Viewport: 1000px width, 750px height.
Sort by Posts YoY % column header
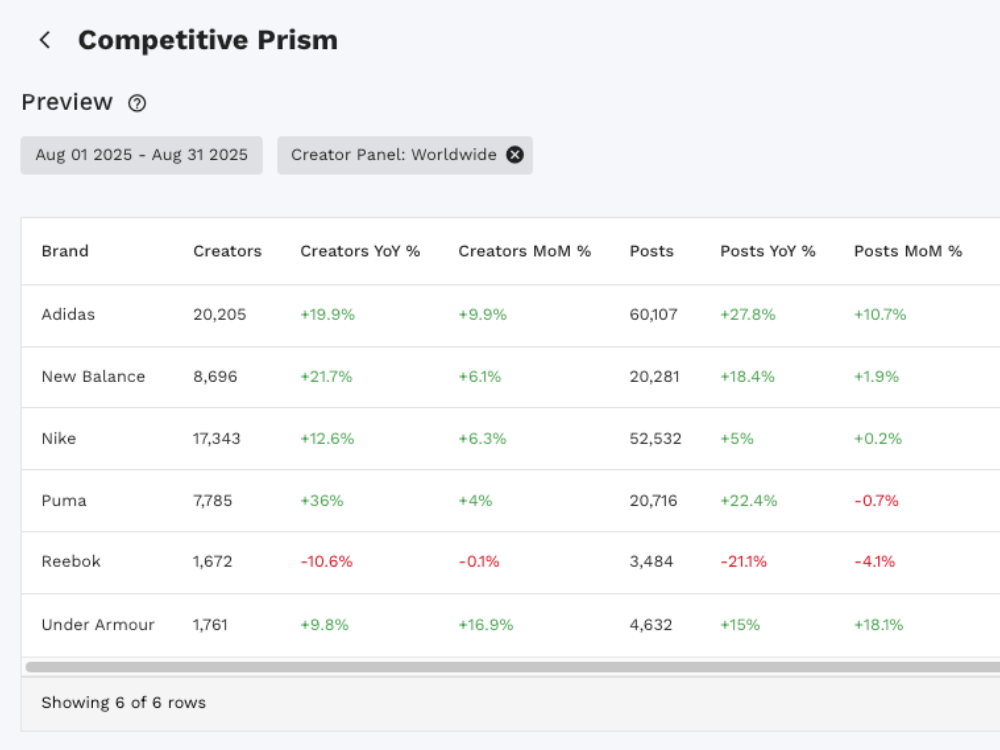click(767, 251)
